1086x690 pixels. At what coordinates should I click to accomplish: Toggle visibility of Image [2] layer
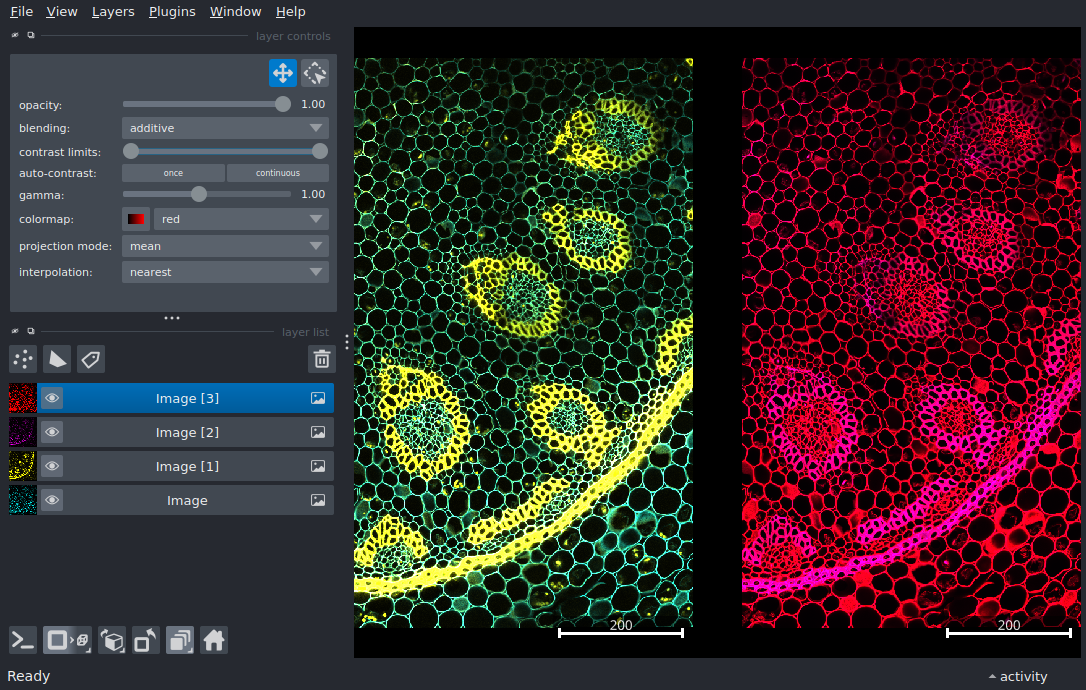point(52,432)
